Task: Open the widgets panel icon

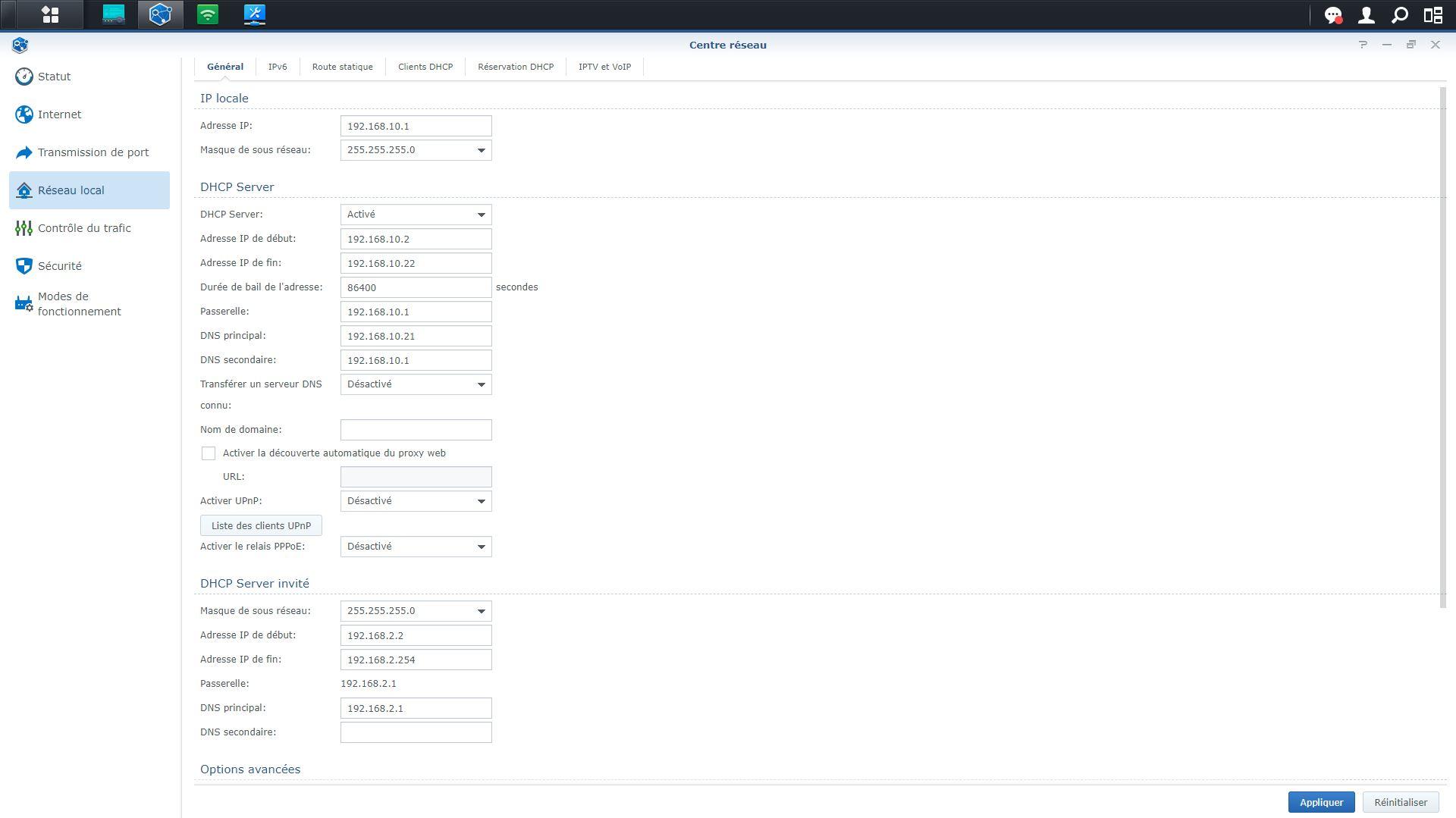Action: 1433,15
